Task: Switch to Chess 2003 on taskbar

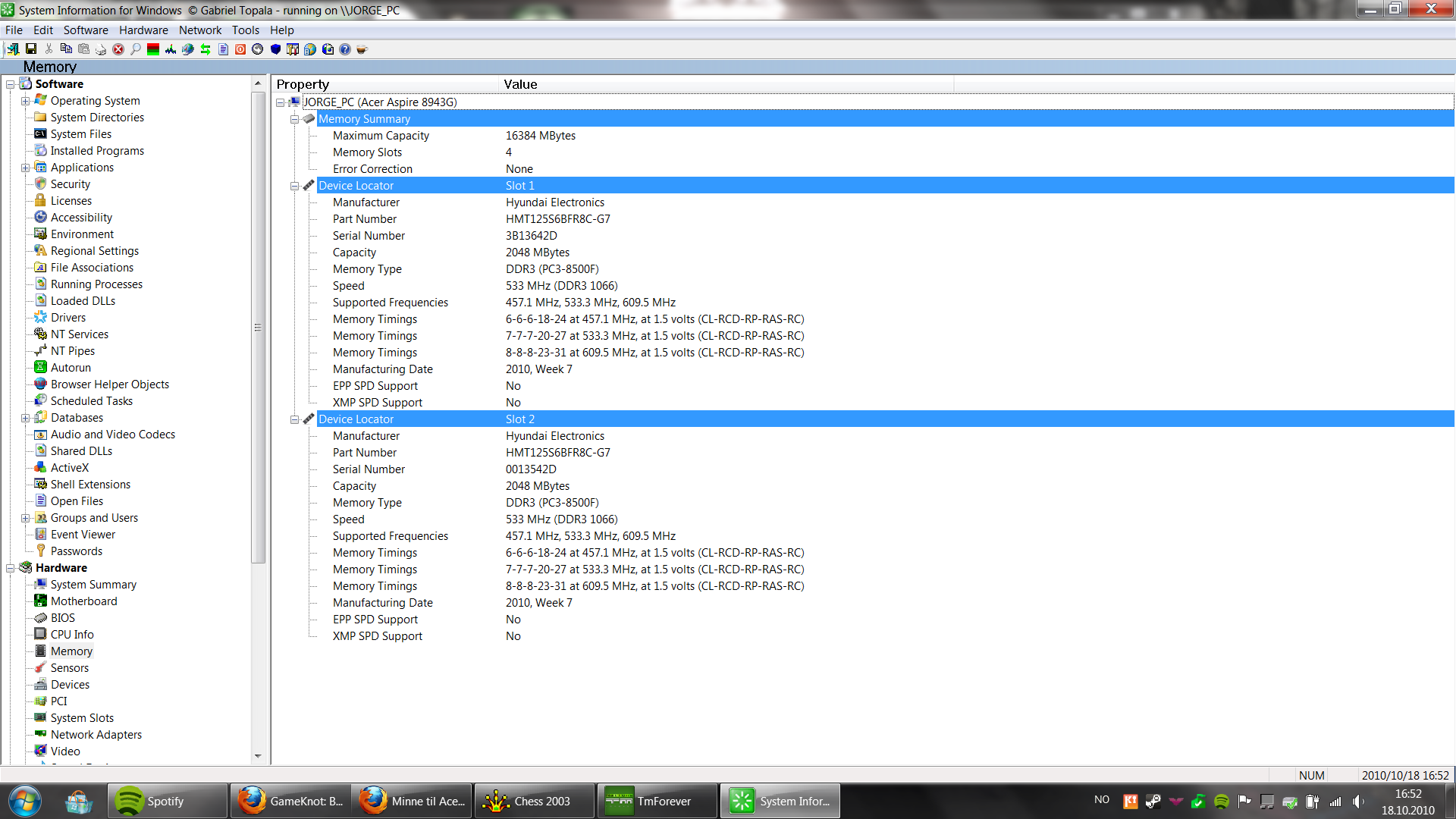Action: pyautogui.click(x=535, y=801)
